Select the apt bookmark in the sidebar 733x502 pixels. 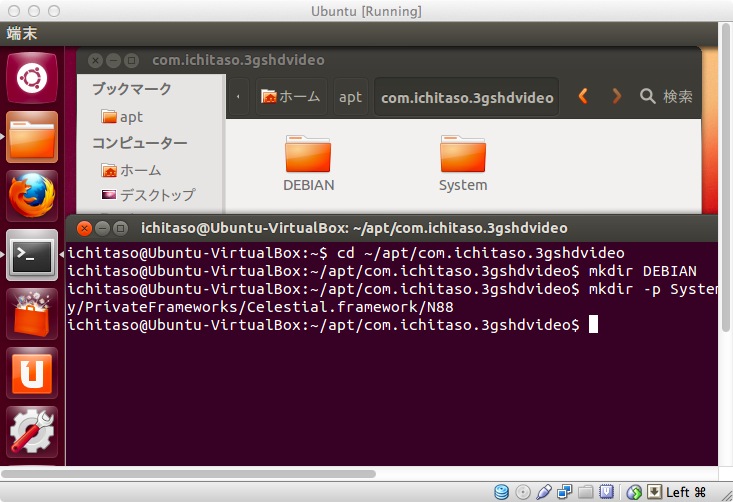(x=122, y=116)
